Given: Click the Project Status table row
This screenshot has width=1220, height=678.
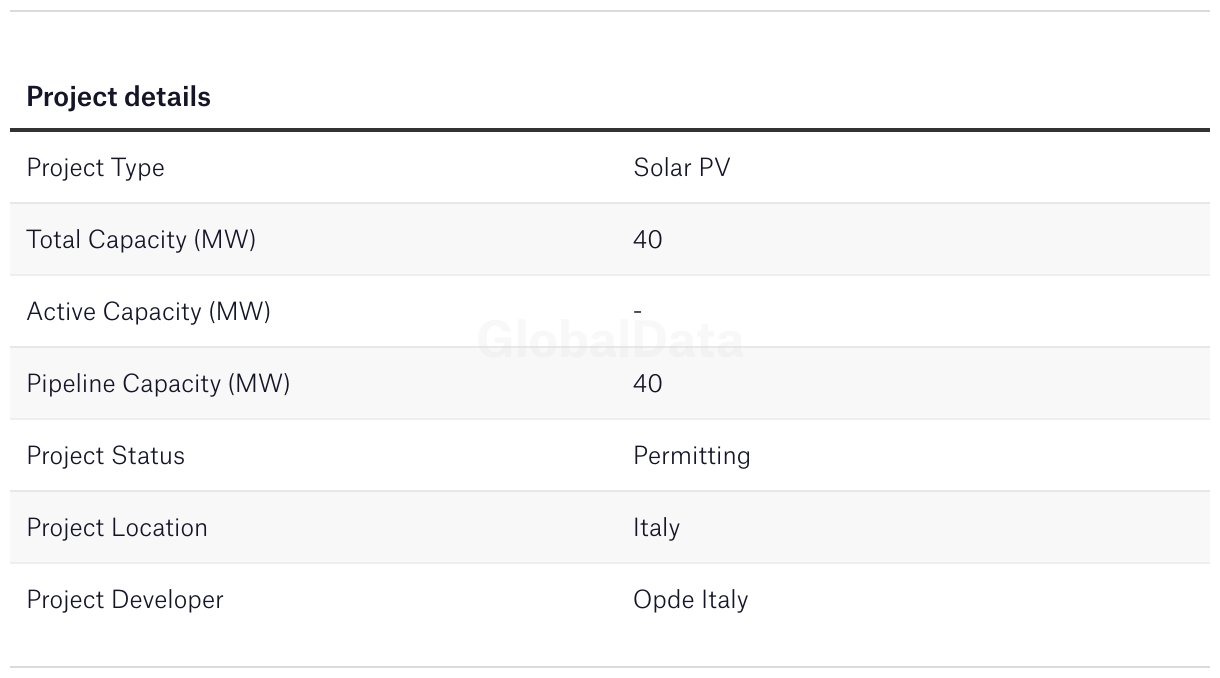Looking at the screenshot, I should (x=610, y=456).
